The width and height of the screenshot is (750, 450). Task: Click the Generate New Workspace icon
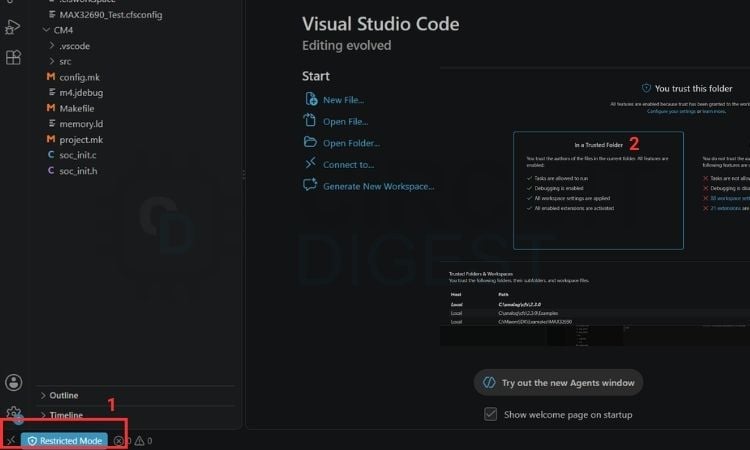point(310,185)
